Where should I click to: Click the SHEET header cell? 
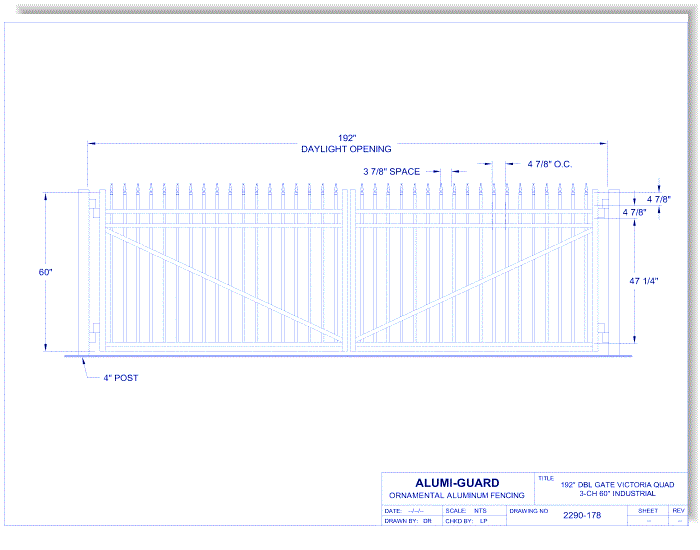648,510
